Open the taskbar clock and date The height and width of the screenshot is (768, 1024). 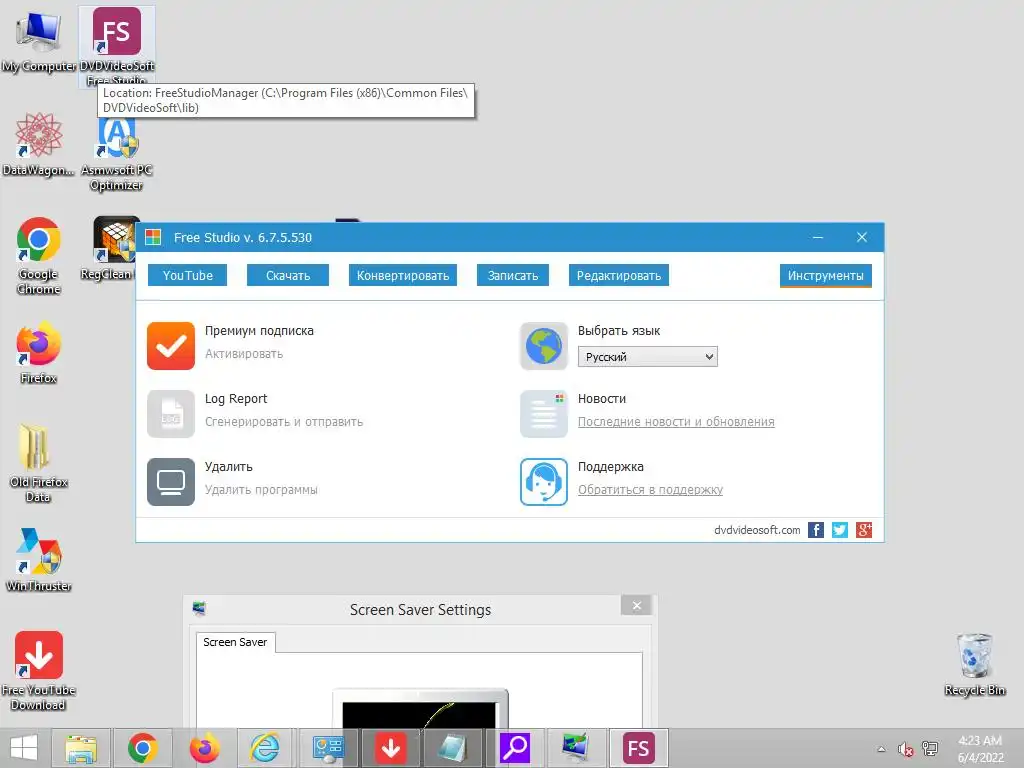pos(980,748)
